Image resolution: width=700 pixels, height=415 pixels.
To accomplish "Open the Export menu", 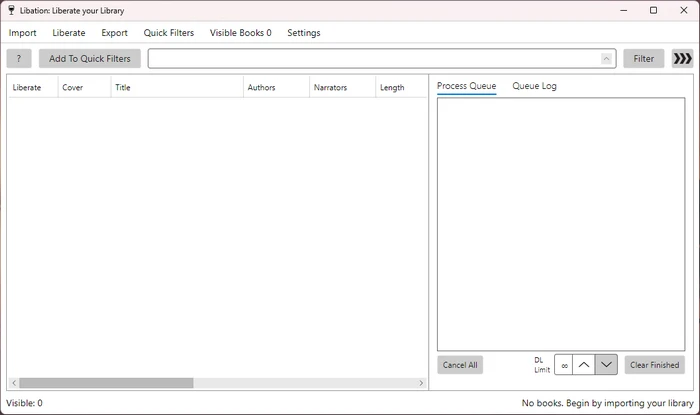I will pos(114,33).
